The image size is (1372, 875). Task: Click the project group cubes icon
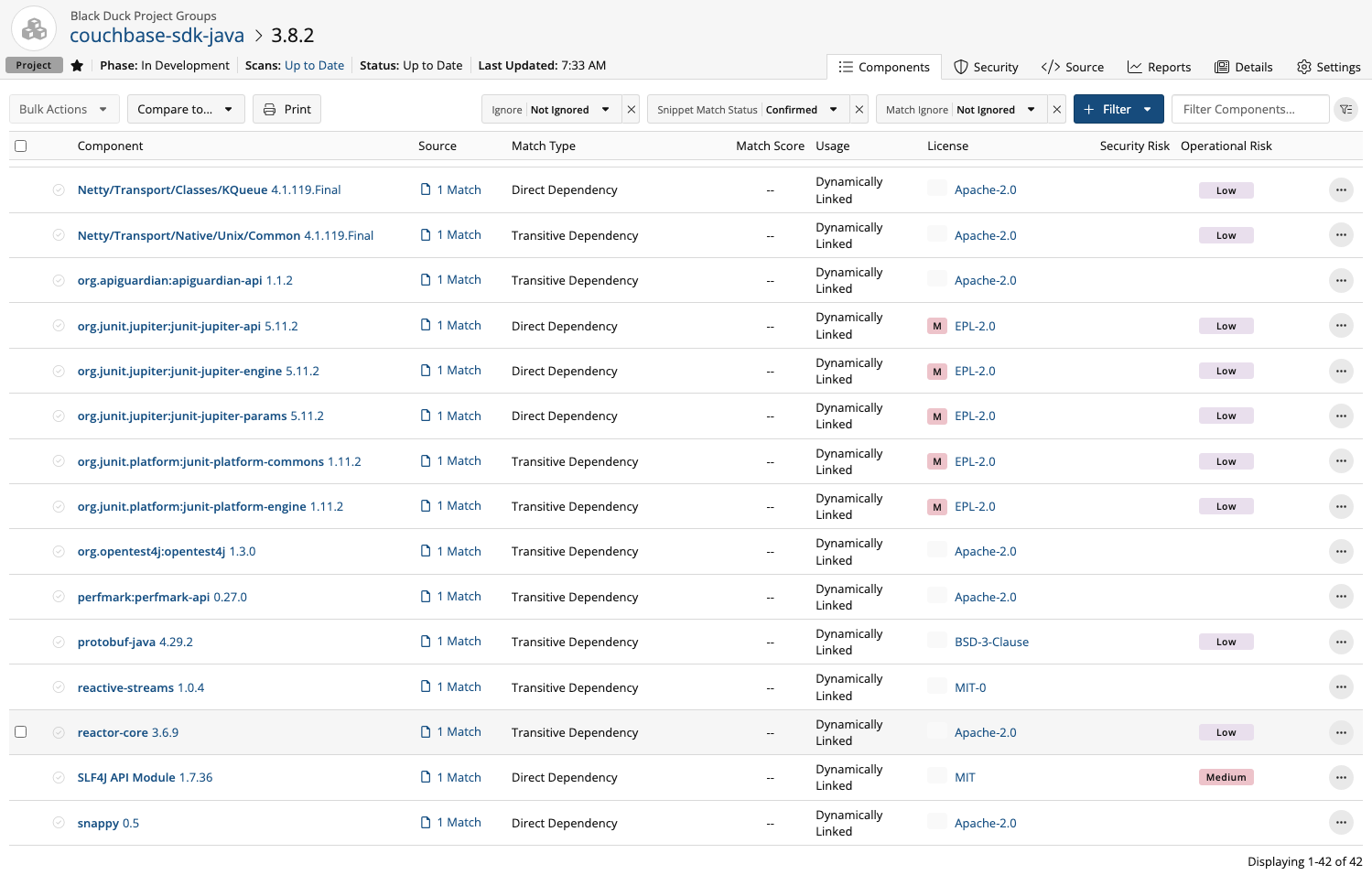34,28
